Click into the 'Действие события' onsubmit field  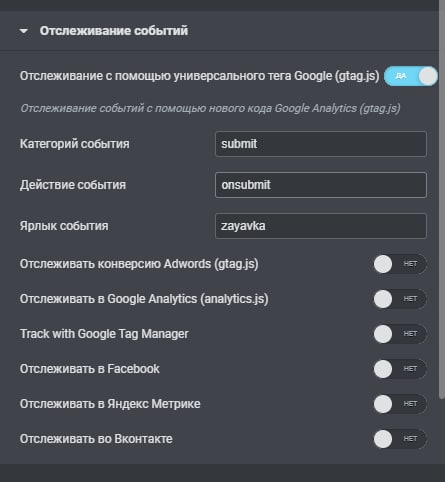pos(321,185)
